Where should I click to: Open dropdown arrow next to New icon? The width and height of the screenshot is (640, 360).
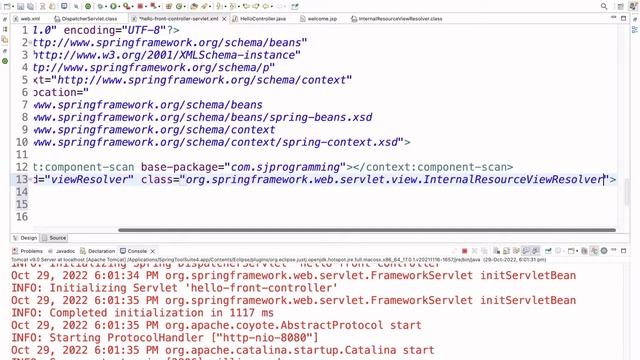tap(13, 7)
